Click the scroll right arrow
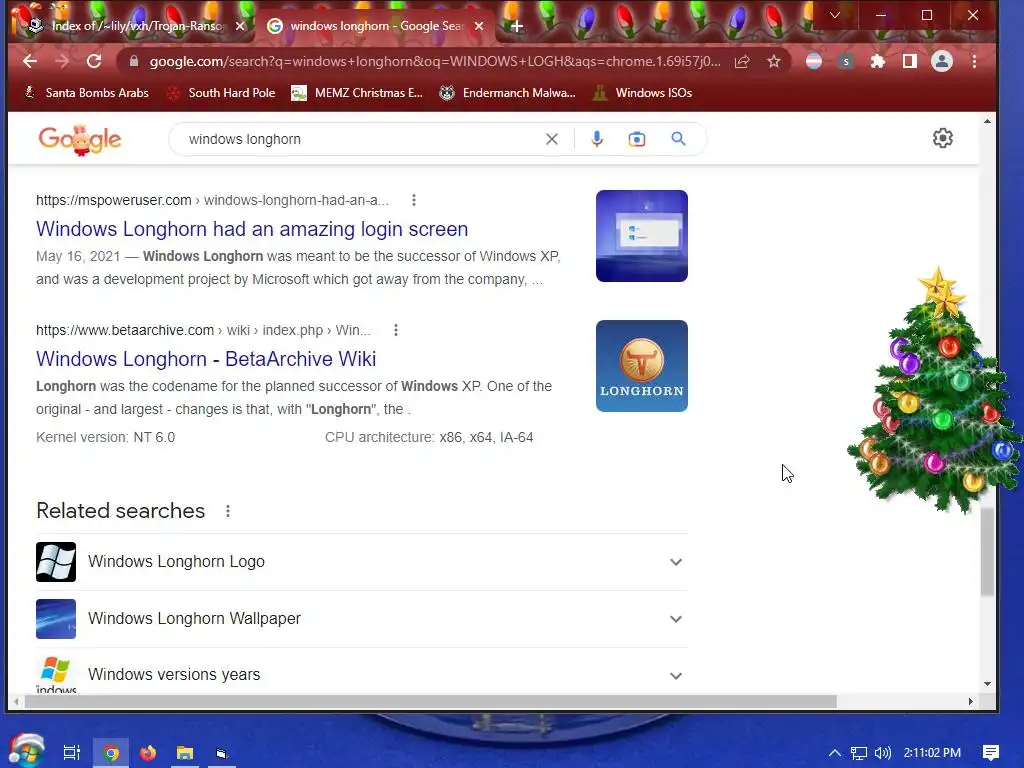The height and width of the screenshot is (768, 1024). [x=970, y=701]
